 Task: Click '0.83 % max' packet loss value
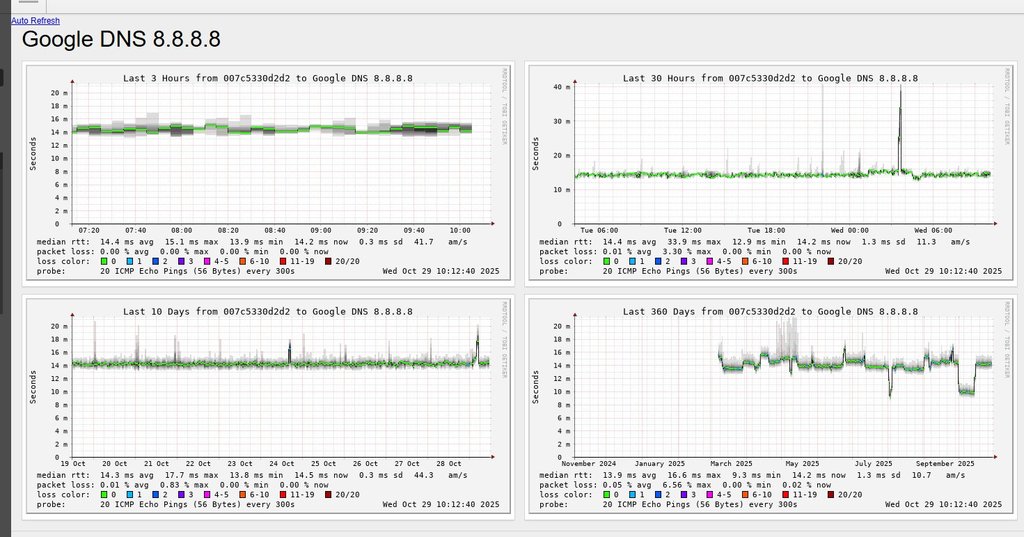[184, 485]
